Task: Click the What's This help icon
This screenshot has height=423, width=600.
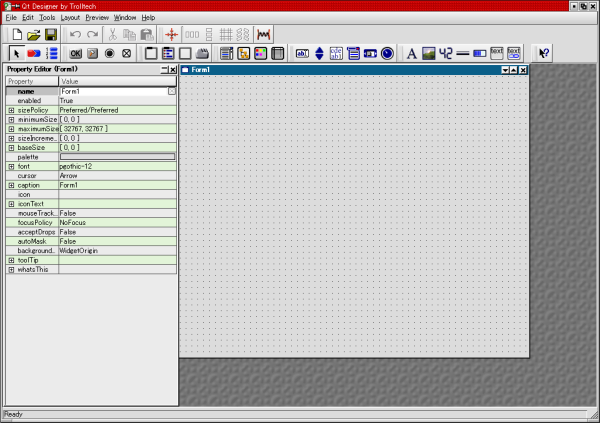Action: pyautogui.click(x=544, y=53)
